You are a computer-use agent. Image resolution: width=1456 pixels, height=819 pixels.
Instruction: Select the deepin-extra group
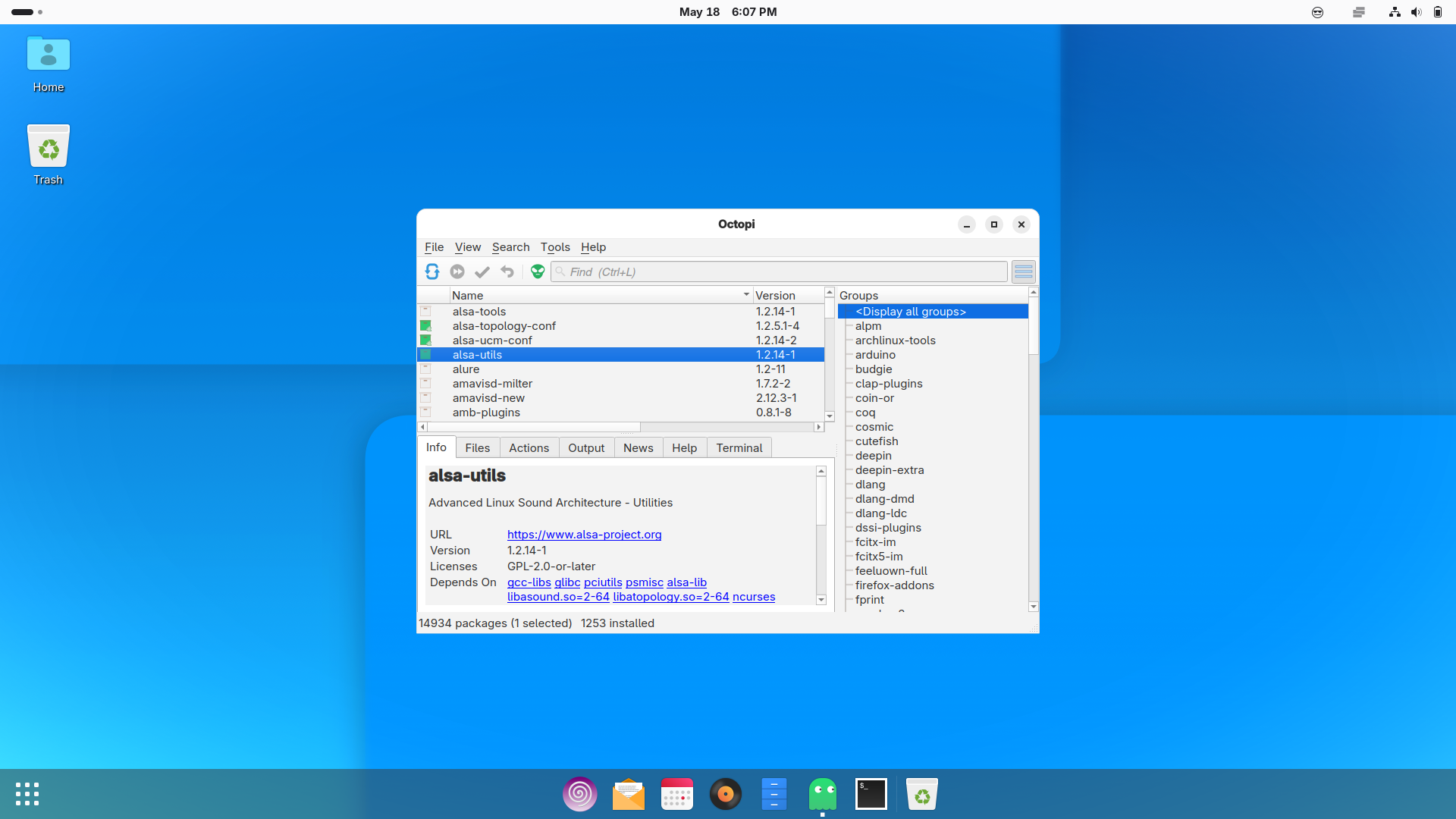click(890, 470)
